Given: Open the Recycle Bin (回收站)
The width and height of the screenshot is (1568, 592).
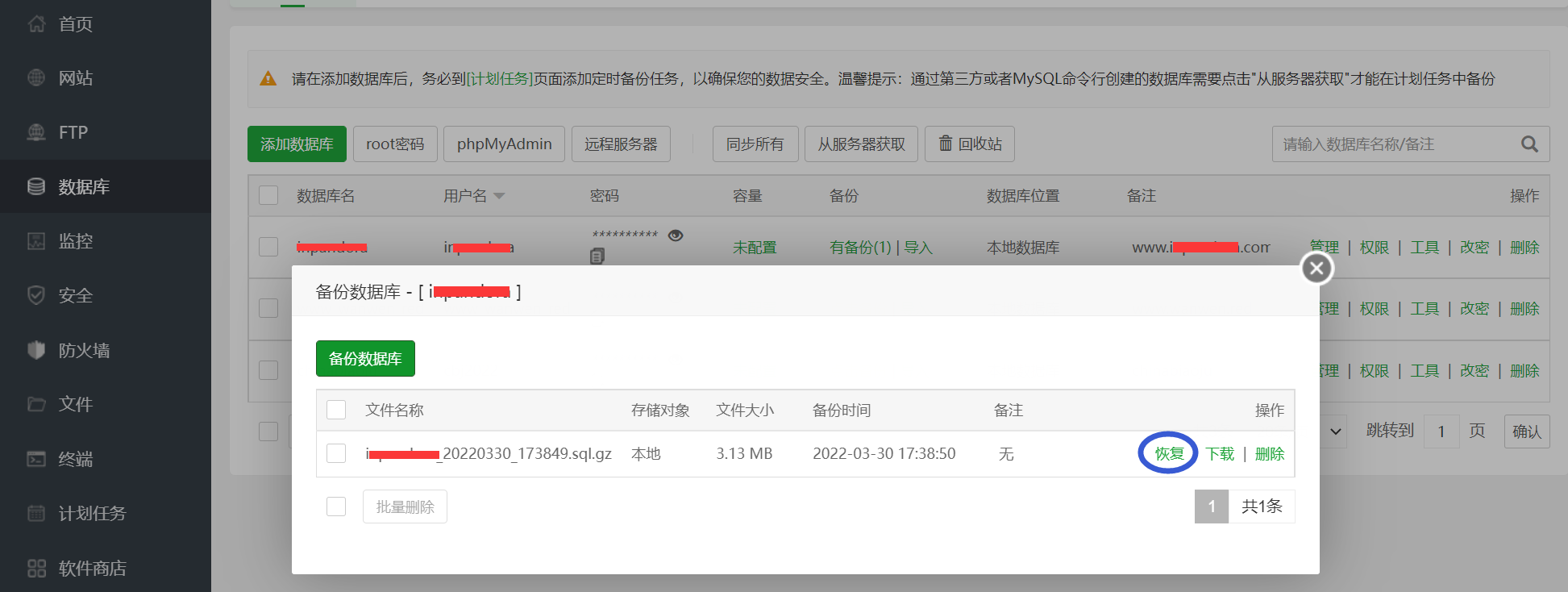Looking at the screenshot, I should (x=969, y=144).
